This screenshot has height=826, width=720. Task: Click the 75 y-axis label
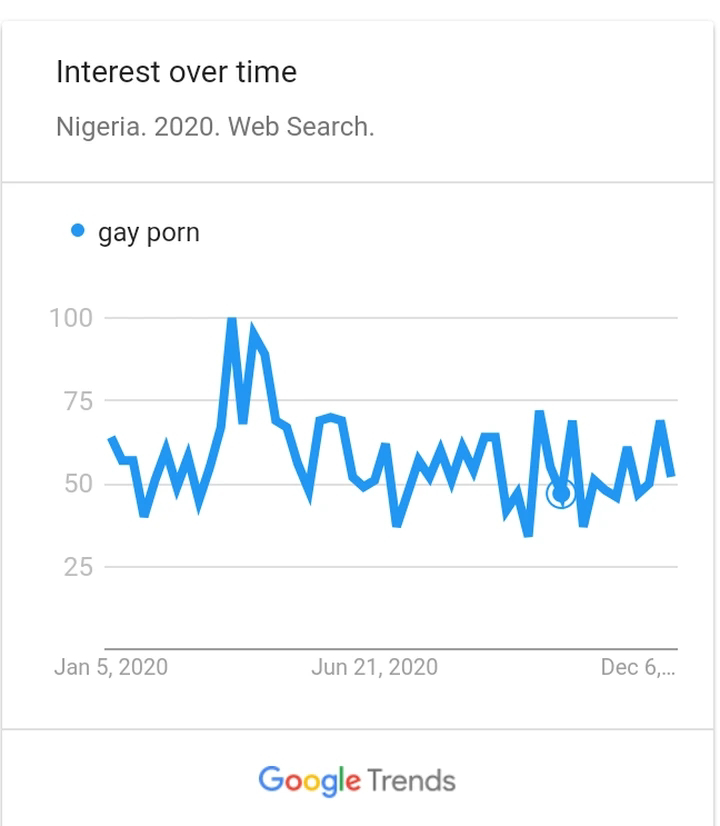point(78,401)
